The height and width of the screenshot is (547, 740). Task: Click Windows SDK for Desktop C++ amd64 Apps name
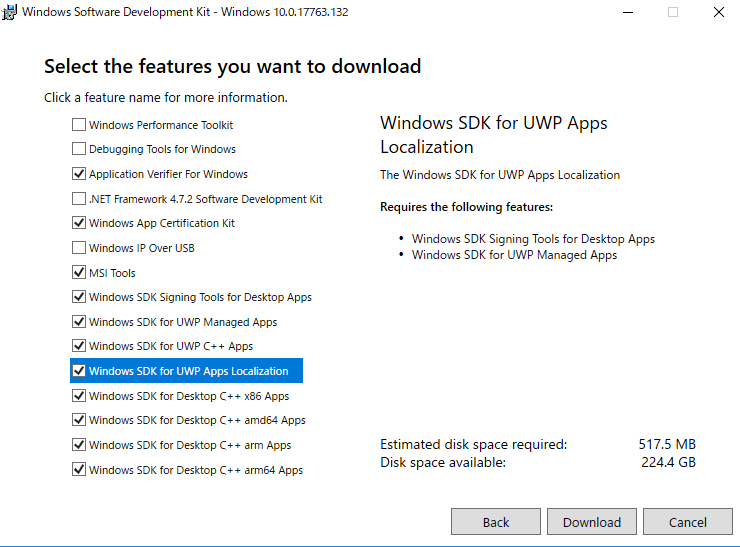coord(197,420)
